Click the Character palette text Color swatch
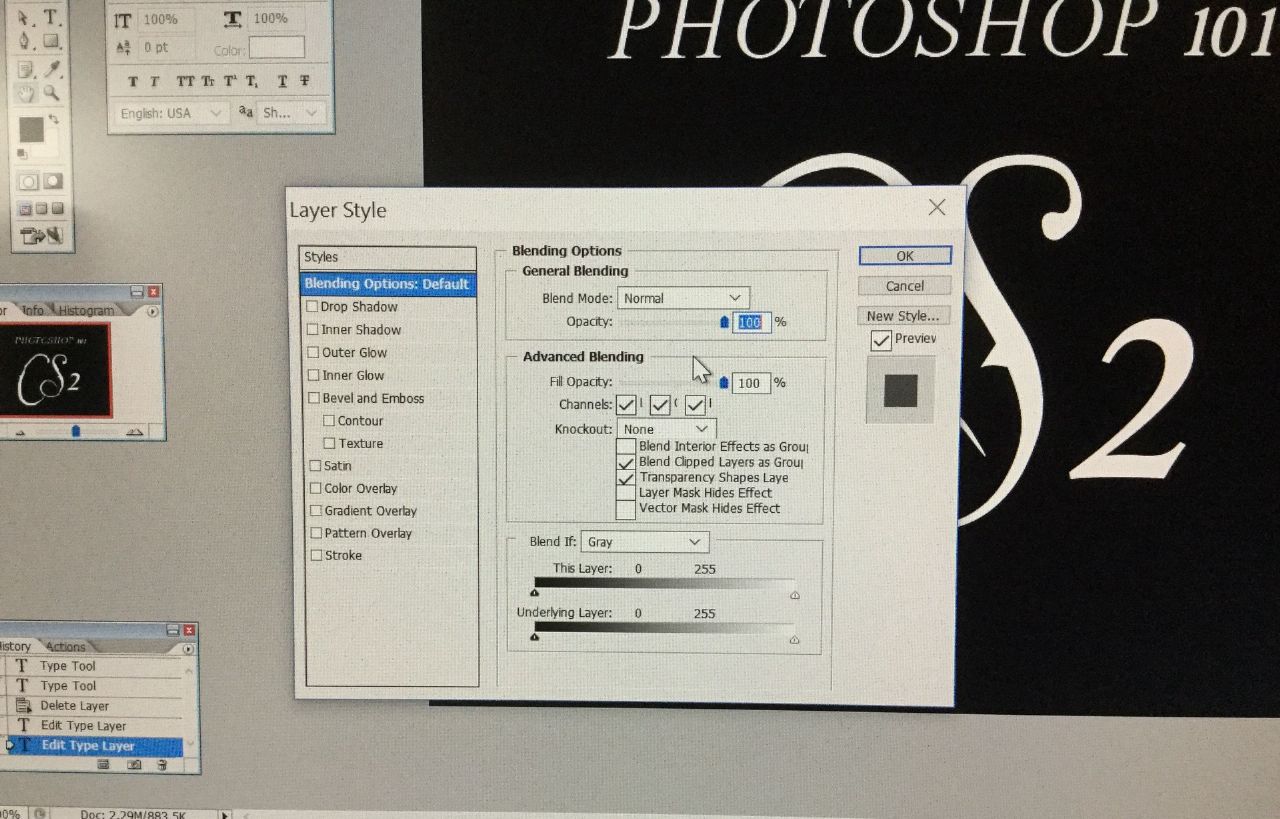The image size is (1280, 819). click(277, 48)
